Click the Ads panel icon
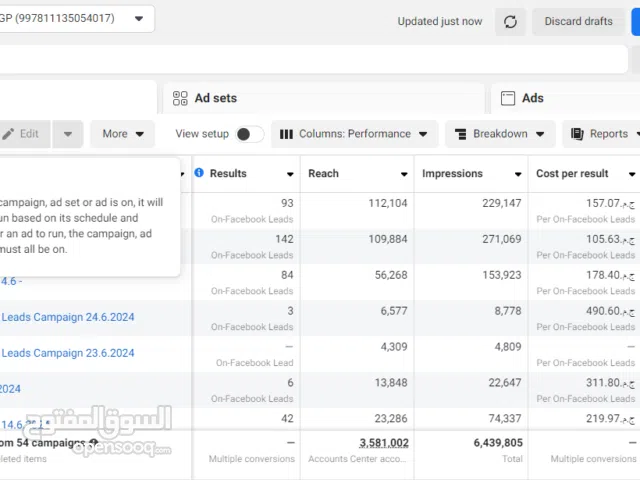This screenshot has width=640, height=480. click(507, 98)
